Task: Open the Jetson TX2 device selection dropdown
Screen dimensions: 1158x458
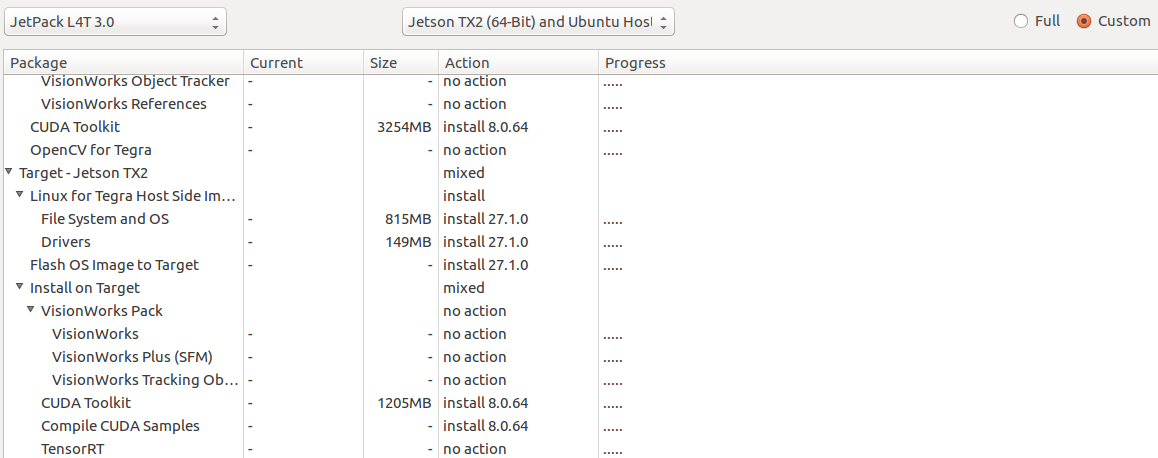Action: tap(538, 21)
